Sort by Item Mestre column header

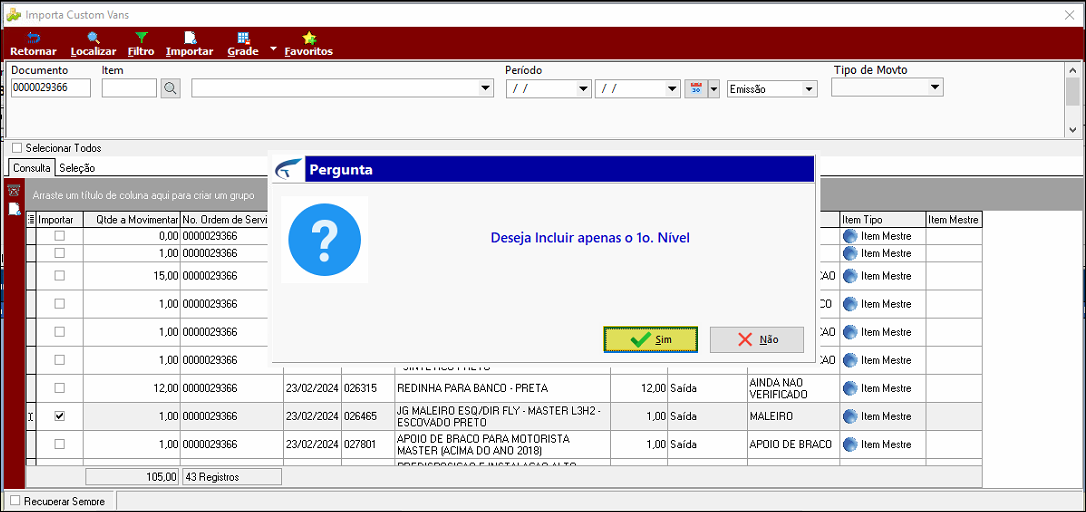pos(954,220)
